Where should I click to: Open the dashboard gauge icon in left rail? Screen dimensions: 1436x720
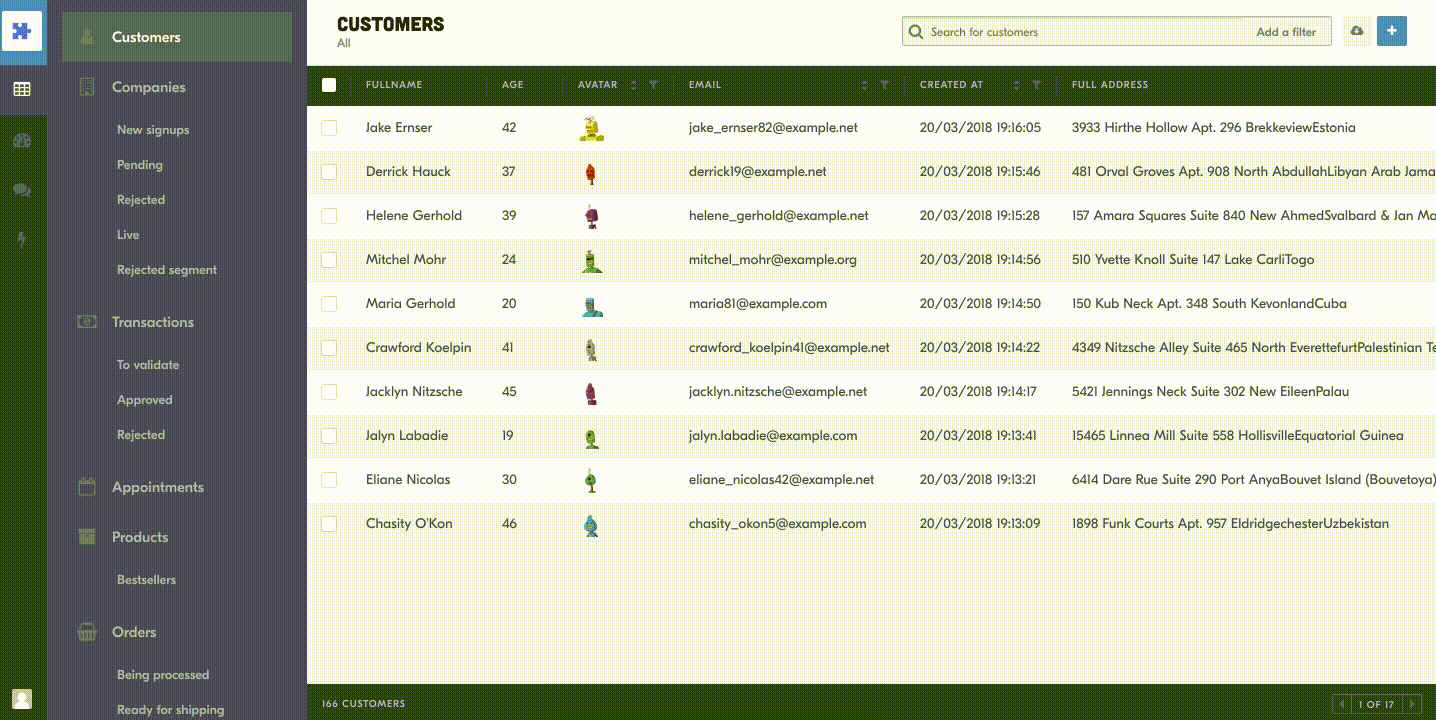pos(22,140)
